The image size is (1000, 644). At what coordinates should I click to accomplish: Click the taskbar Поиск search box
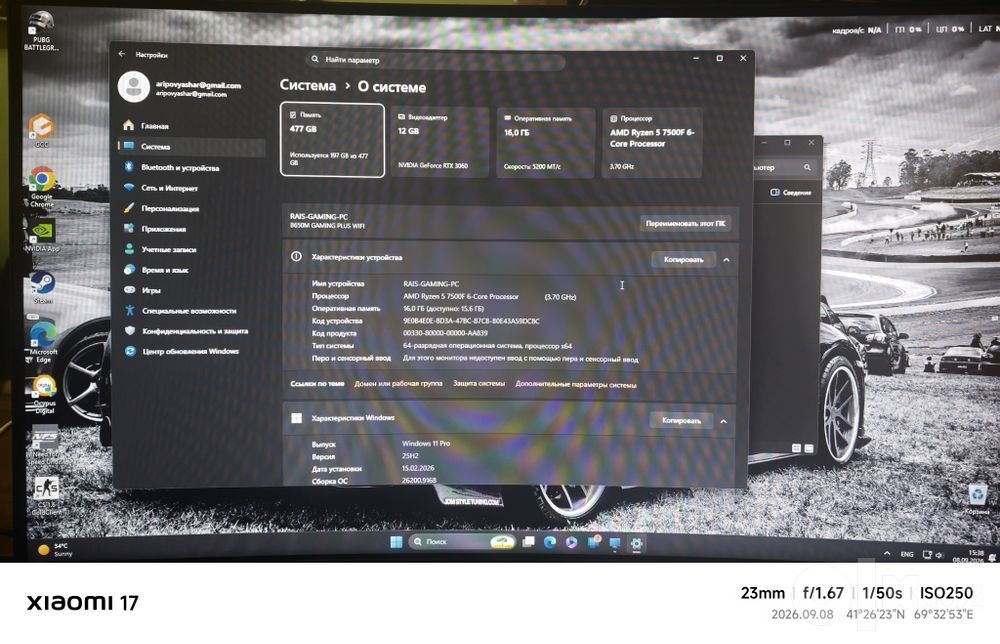(462, 541)
